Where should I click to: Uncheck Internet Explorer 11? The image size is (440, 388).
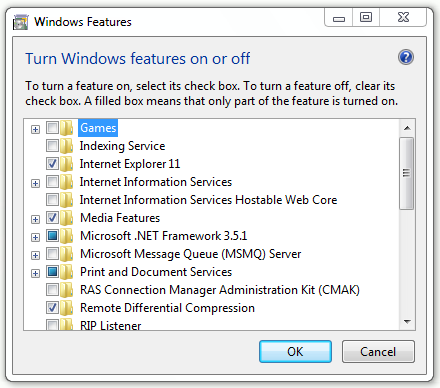pos(52,164)
